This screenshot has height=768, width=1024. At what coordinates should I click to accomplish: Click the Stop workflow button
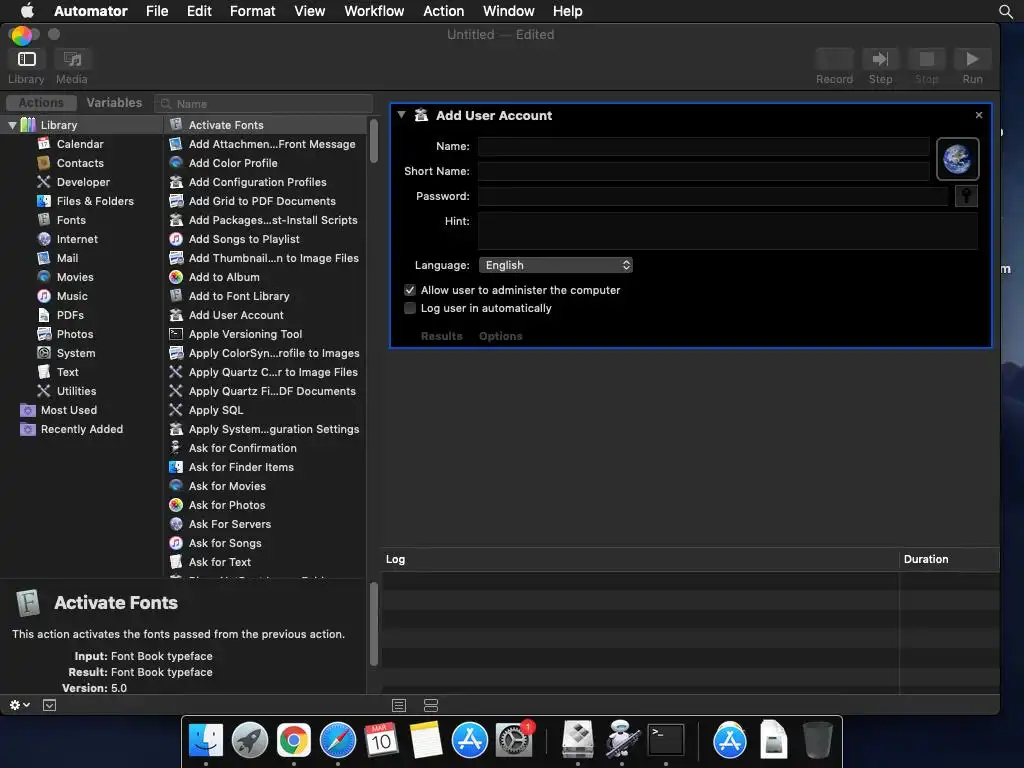pos(926,59)
